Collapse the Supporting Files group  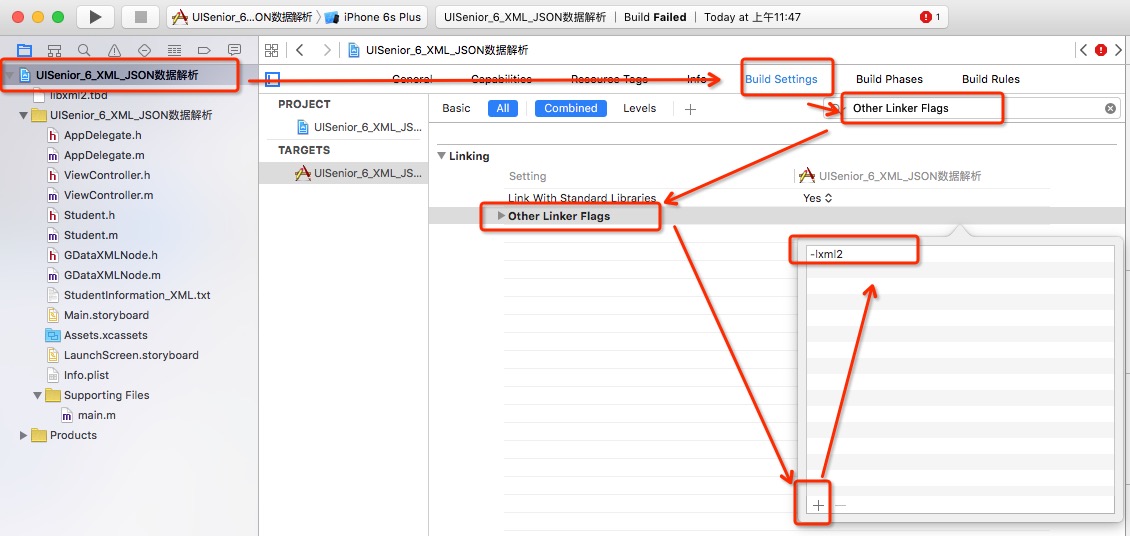pos(37,395)
